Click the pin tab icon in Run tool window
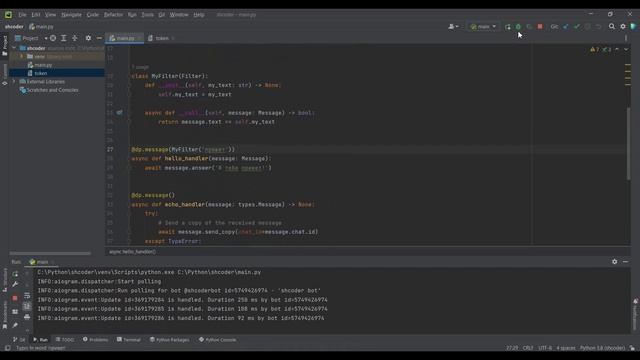640x360 pixels. (15, 325)
